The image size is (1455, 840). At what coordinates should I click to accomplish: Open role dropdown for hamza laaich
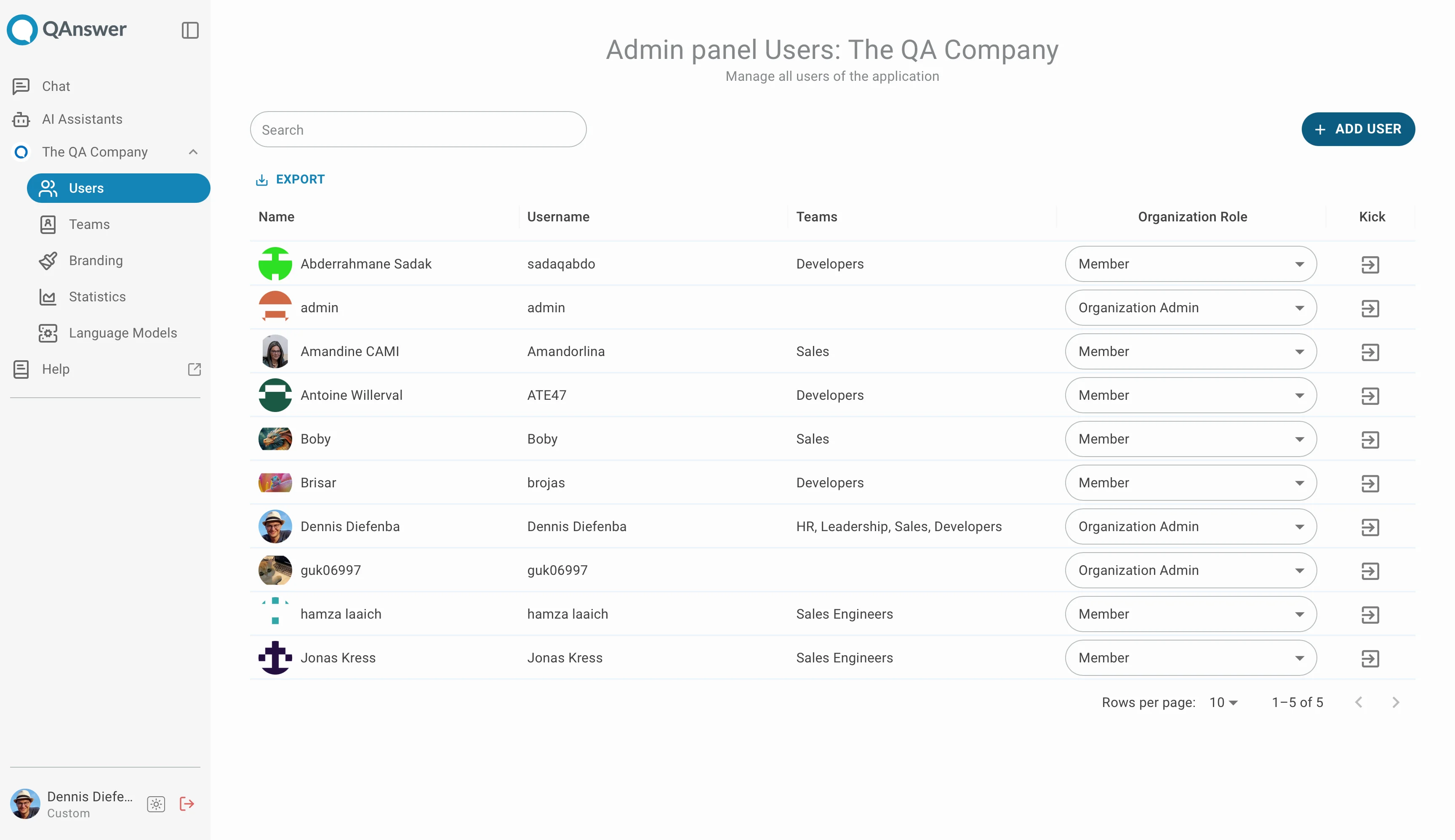[x=1190, y=614]
